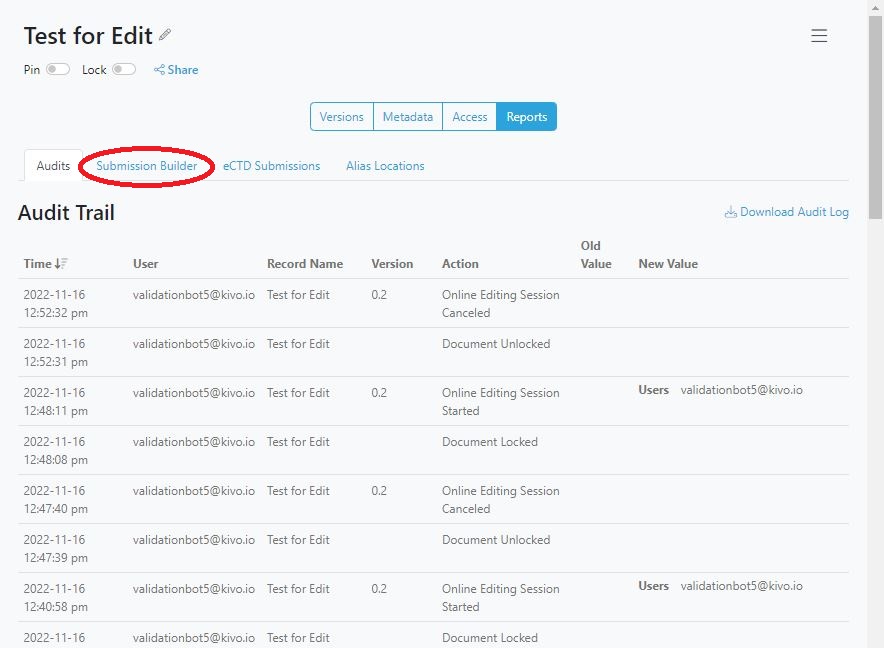Viewport: 884px width, 648px height.
Task: Open the hamburger menu at top right
Action: point(819,35)
